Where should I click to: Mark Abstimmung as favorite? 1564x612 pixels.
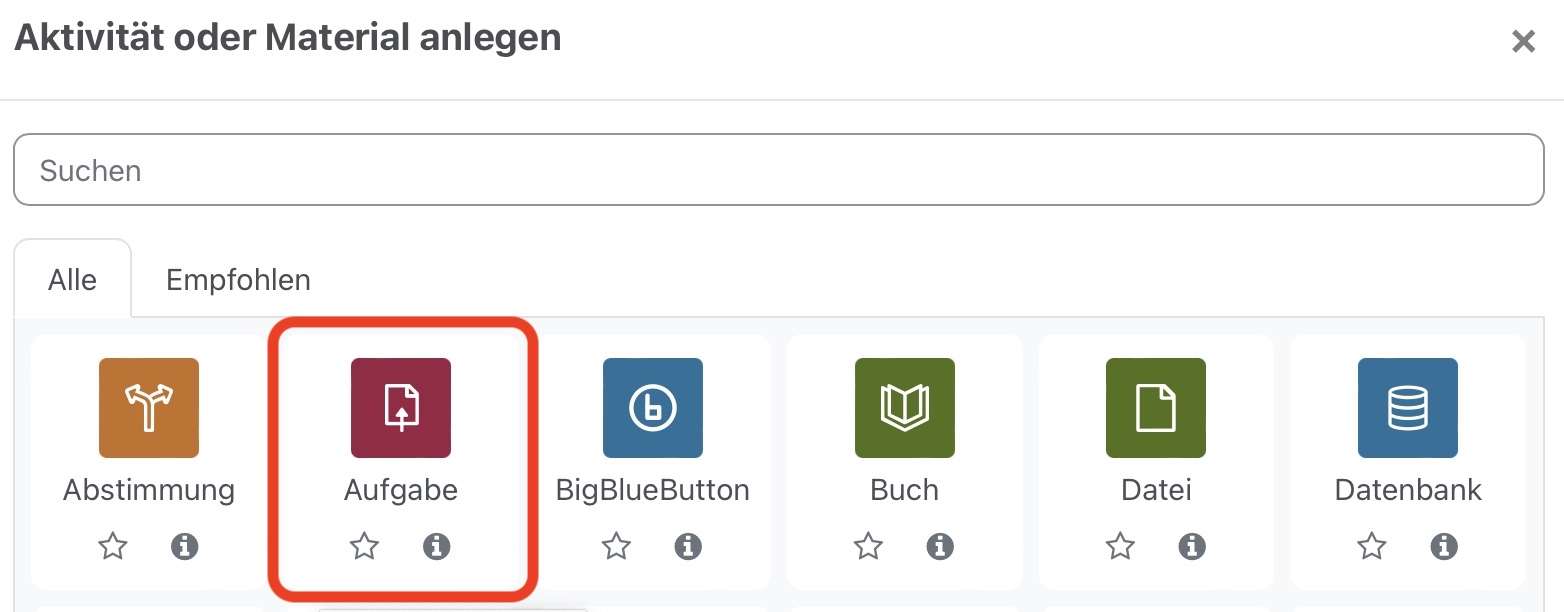pyautogui.click(x=113, y=546)
